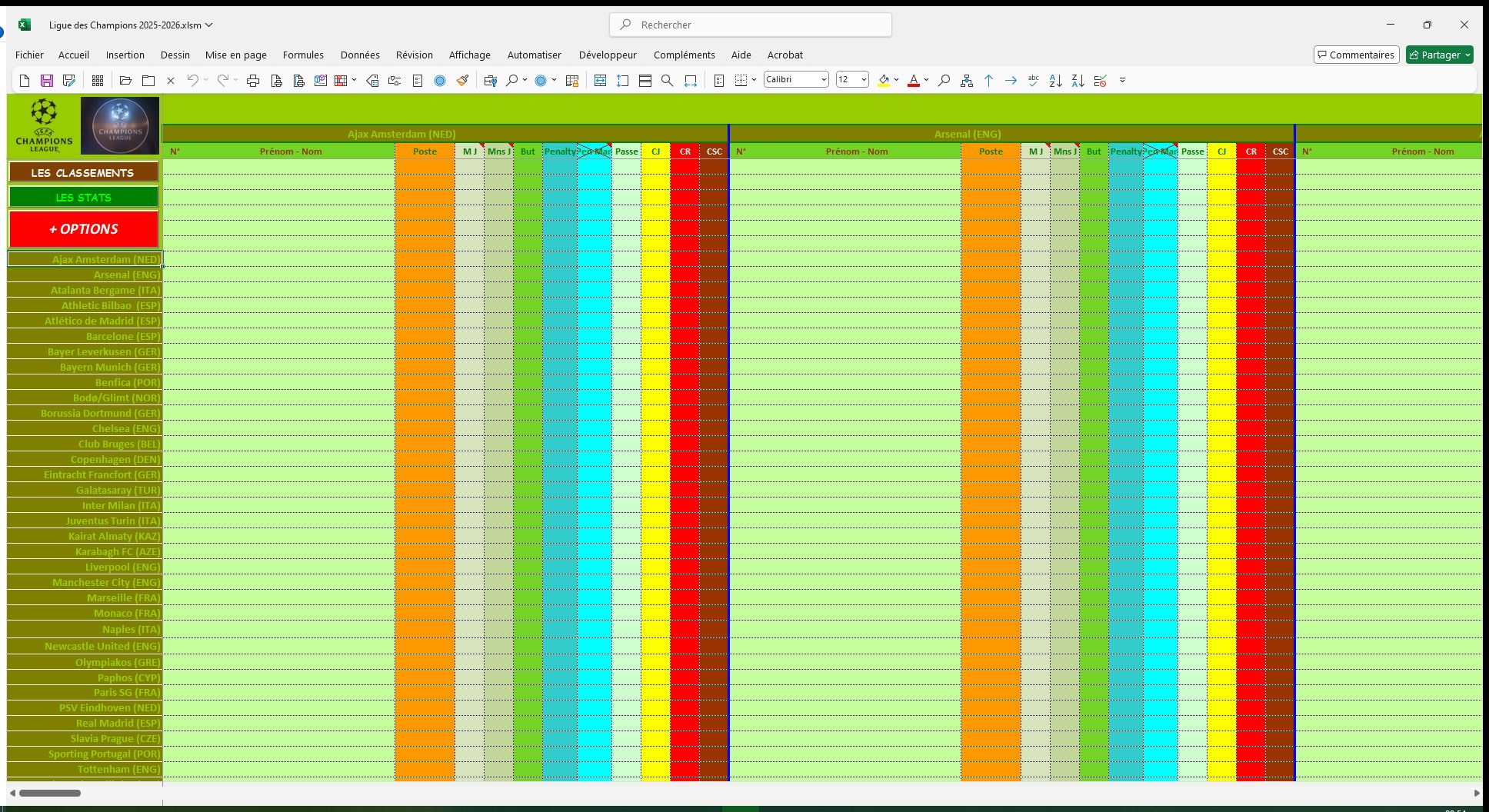This screenshot has width=1489, height=812.
Task: Jump to Real Madrid (ESP) in team list
Action: (85, 723)
